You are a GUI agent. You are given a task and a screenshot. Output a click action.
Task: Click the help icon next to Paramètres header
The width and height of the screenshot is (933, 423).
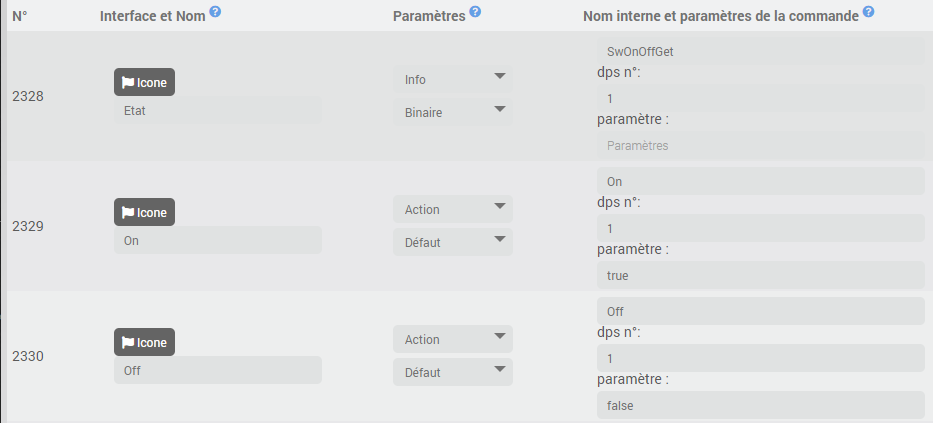(x=475, y=12)
